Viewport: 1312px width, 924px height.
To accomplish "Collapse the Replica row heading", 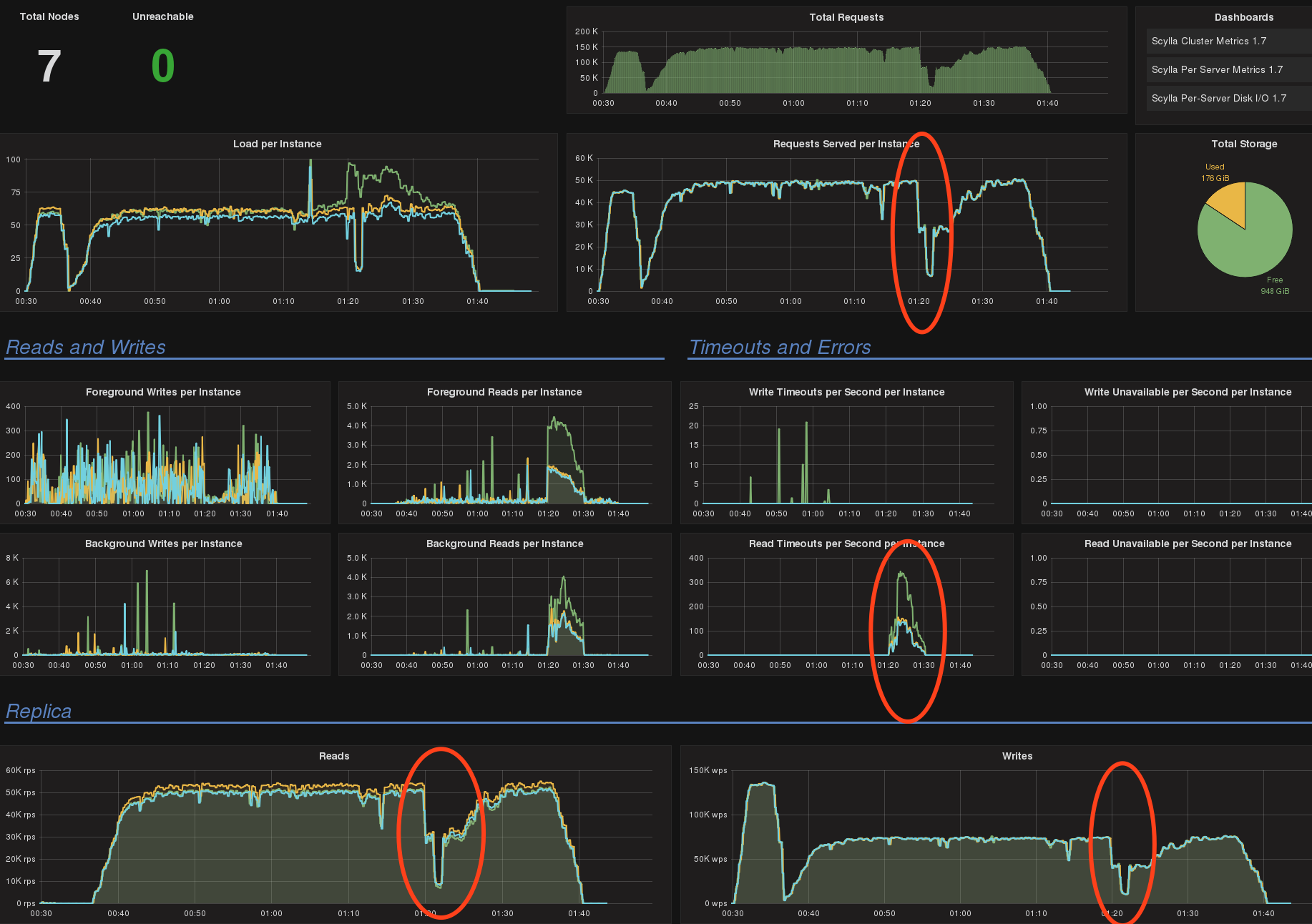I will (39, 712).
